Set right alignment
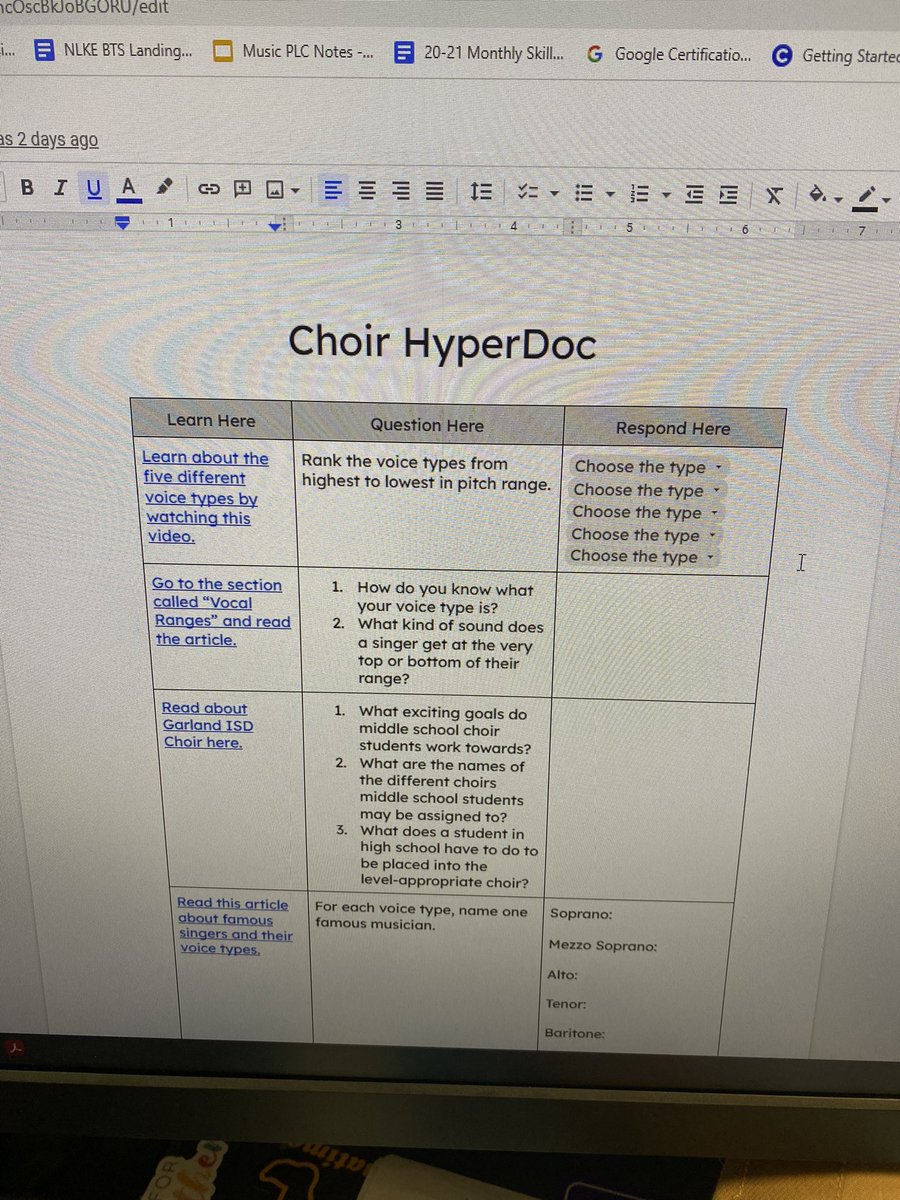 [400, 189]
